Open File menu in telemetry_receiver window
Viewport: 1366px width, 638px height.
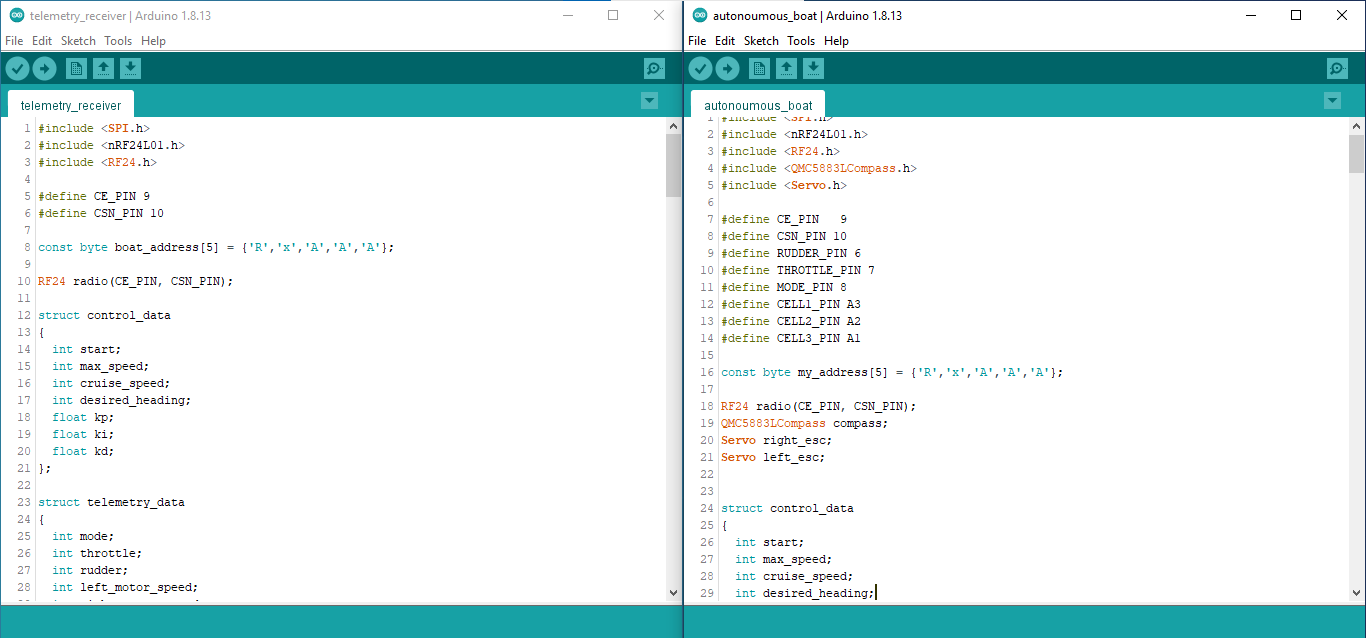14,41
